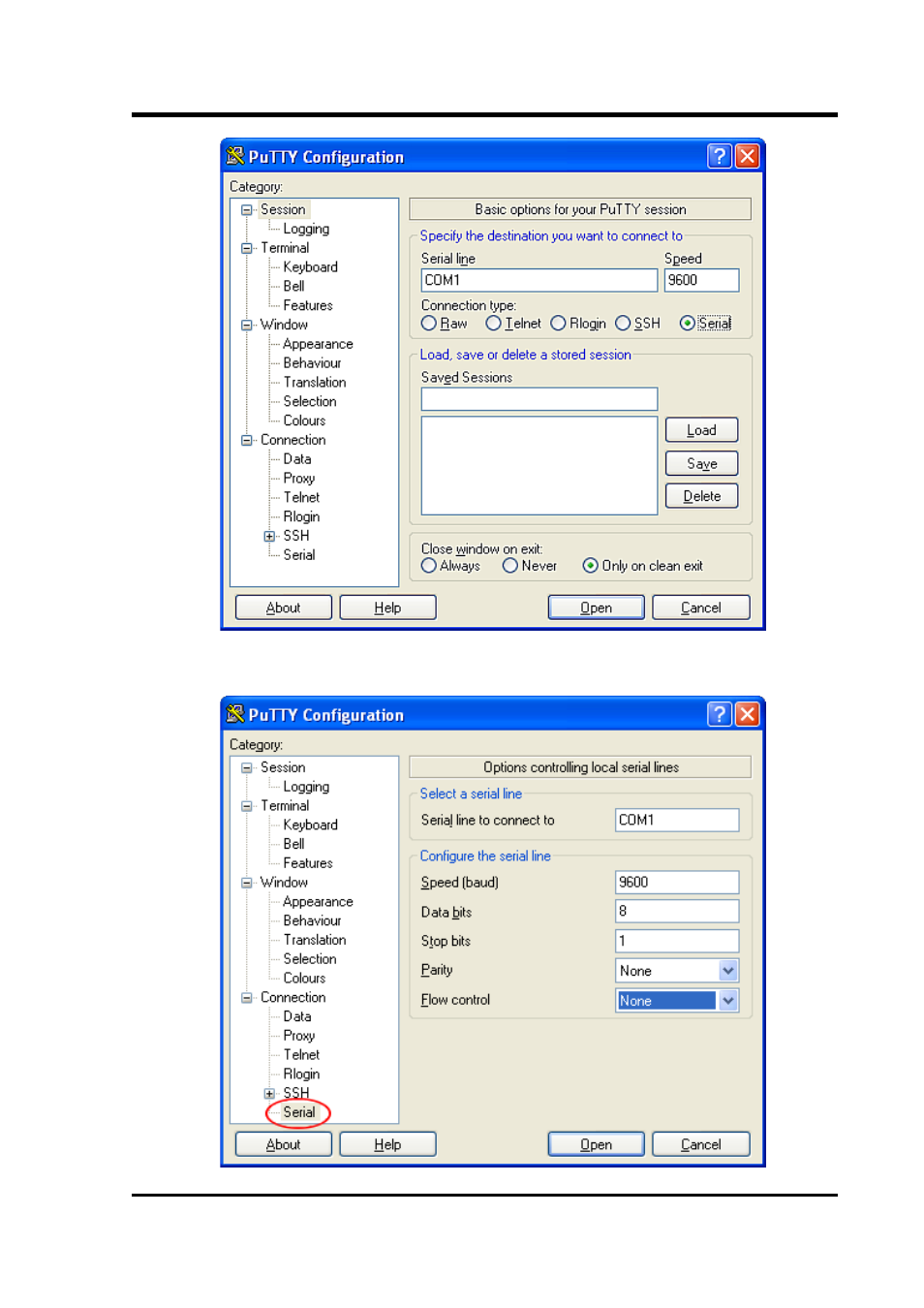The height and width of the screenshot is (1308, 924).
Task: Choose Never close window on exit
Action: tap(510, 566)
